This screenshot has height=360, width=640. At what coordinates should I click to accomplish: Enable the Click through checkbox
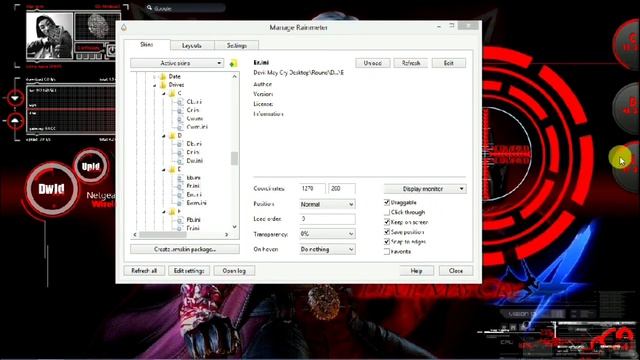pos(387,212)
